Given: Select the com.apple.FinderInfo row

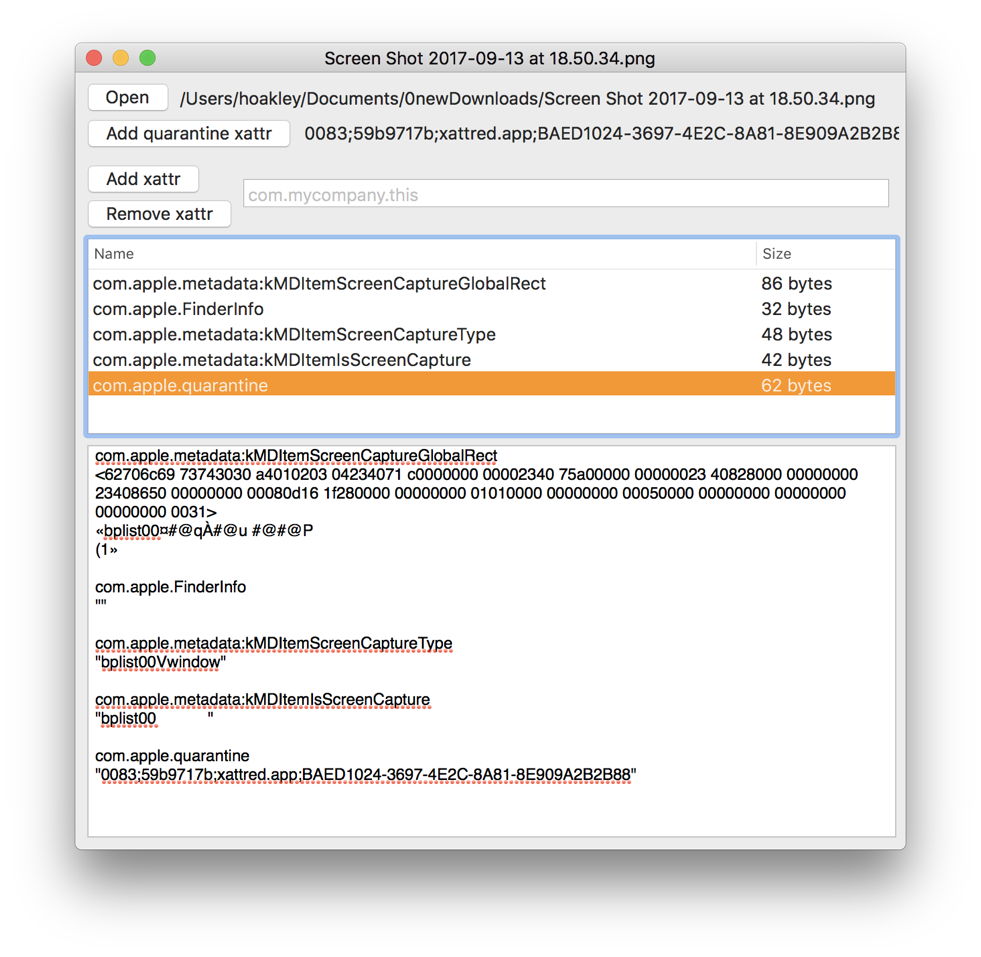Looking at the screenshot, I should (178, 309).
